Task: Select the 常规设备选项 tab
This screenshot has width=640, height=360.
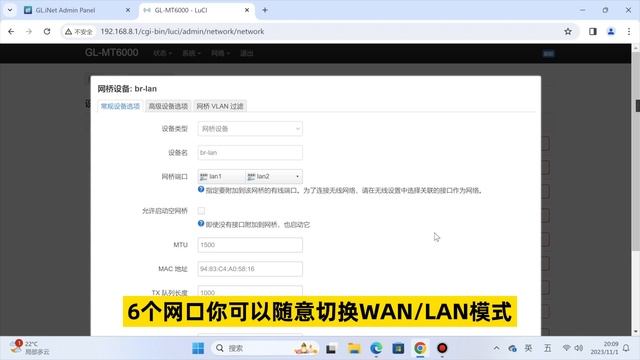Action: point(120,106)
